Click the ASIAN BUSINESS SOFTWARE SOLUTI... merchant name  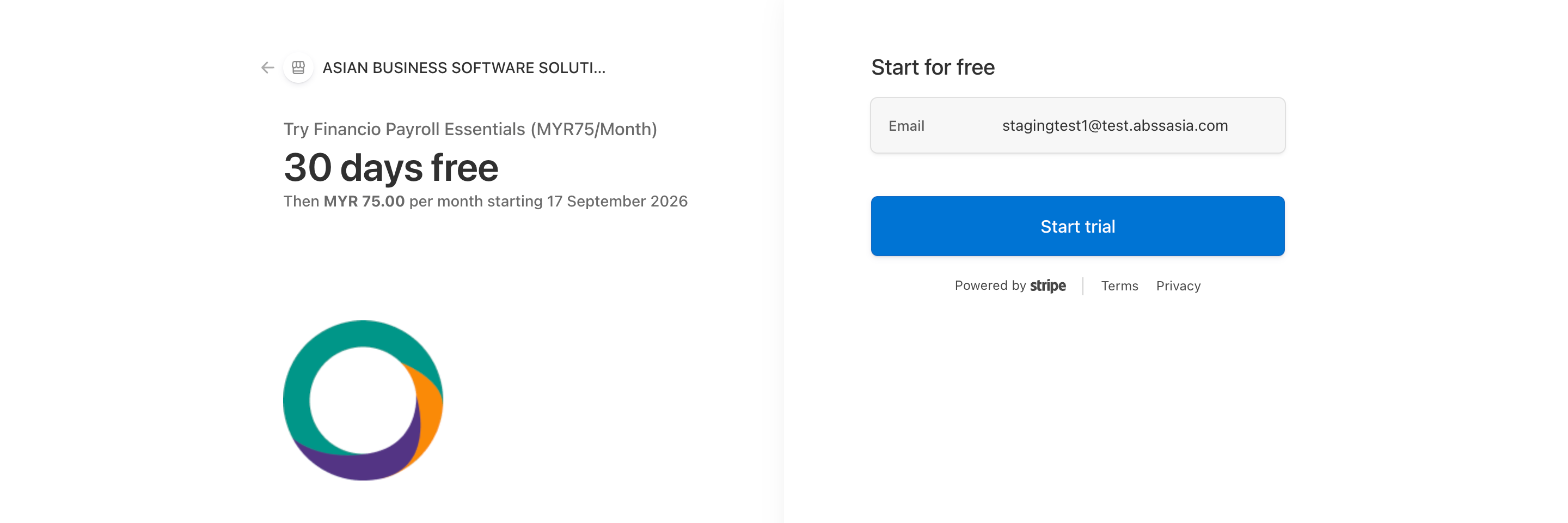point(464,68)
